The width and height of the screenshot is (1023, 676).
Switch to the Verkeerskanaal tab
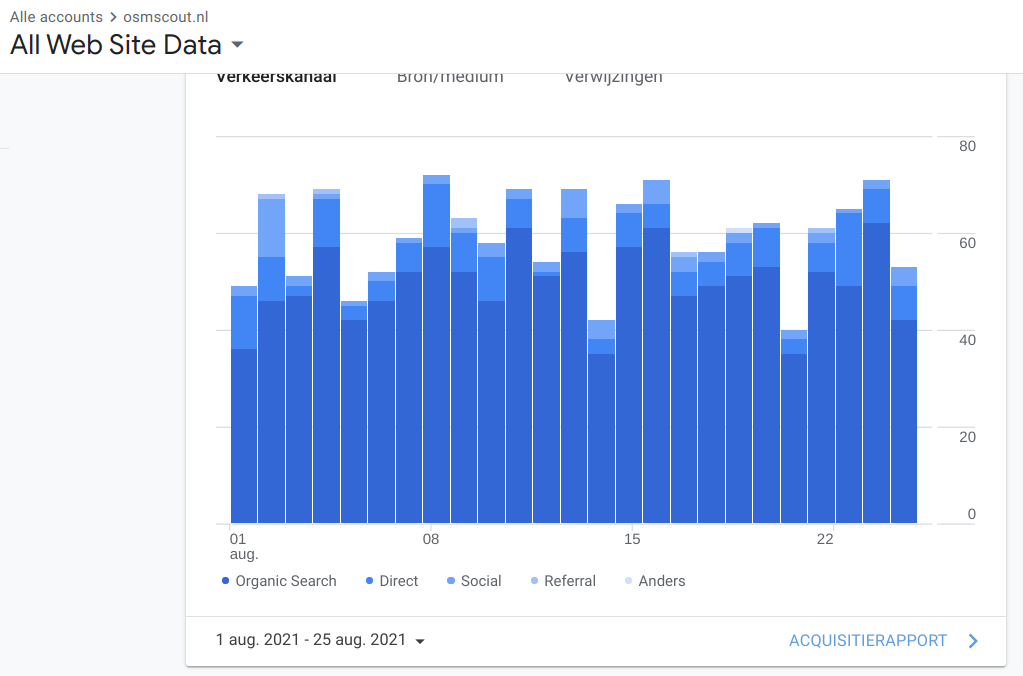click(x=276, y=77)
